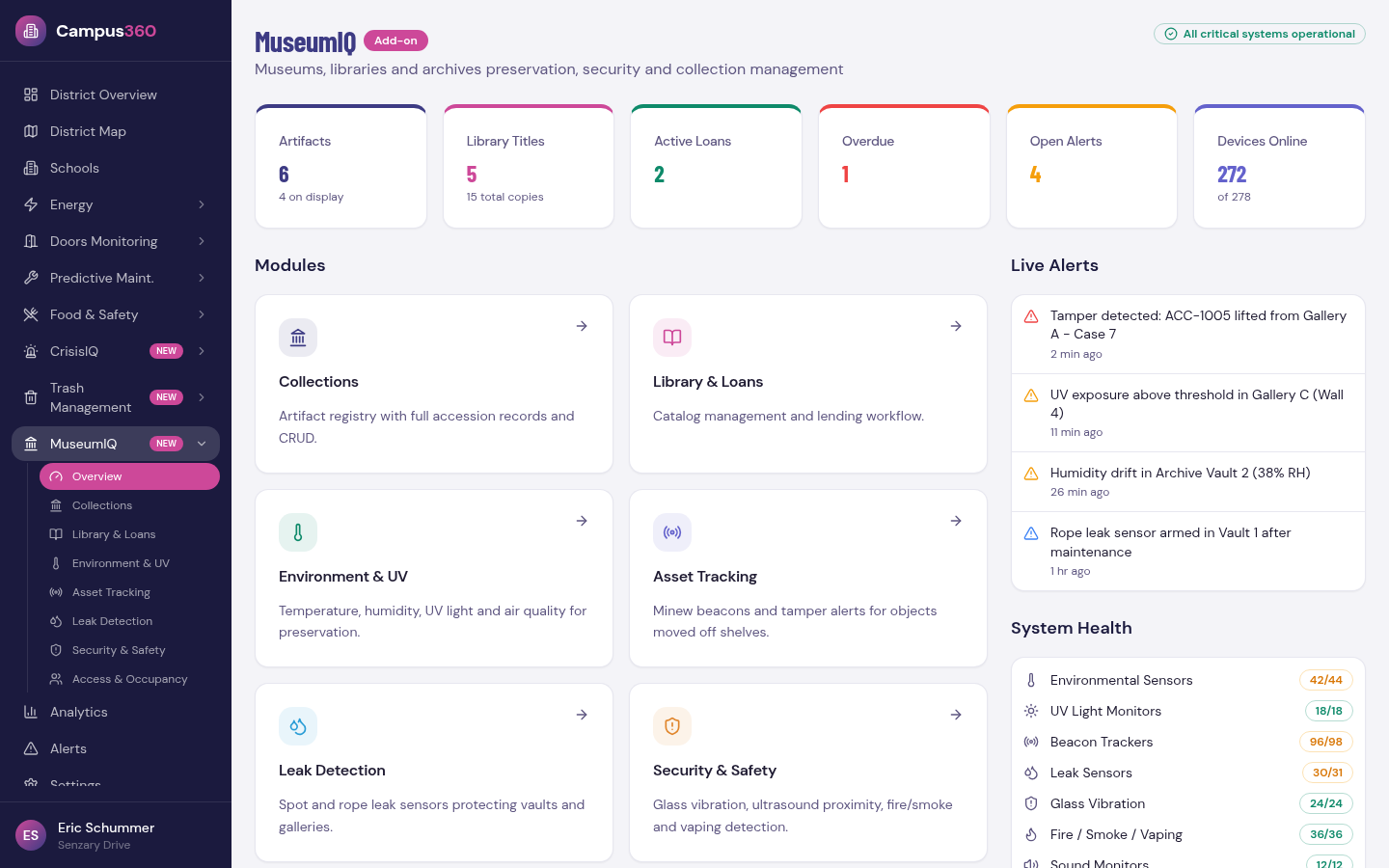The height and width of the screenshot is (868, 1389).
Task: Click Fire / Smoke / Vaping 36/36 badge
Action: (x=1326, y=834)
